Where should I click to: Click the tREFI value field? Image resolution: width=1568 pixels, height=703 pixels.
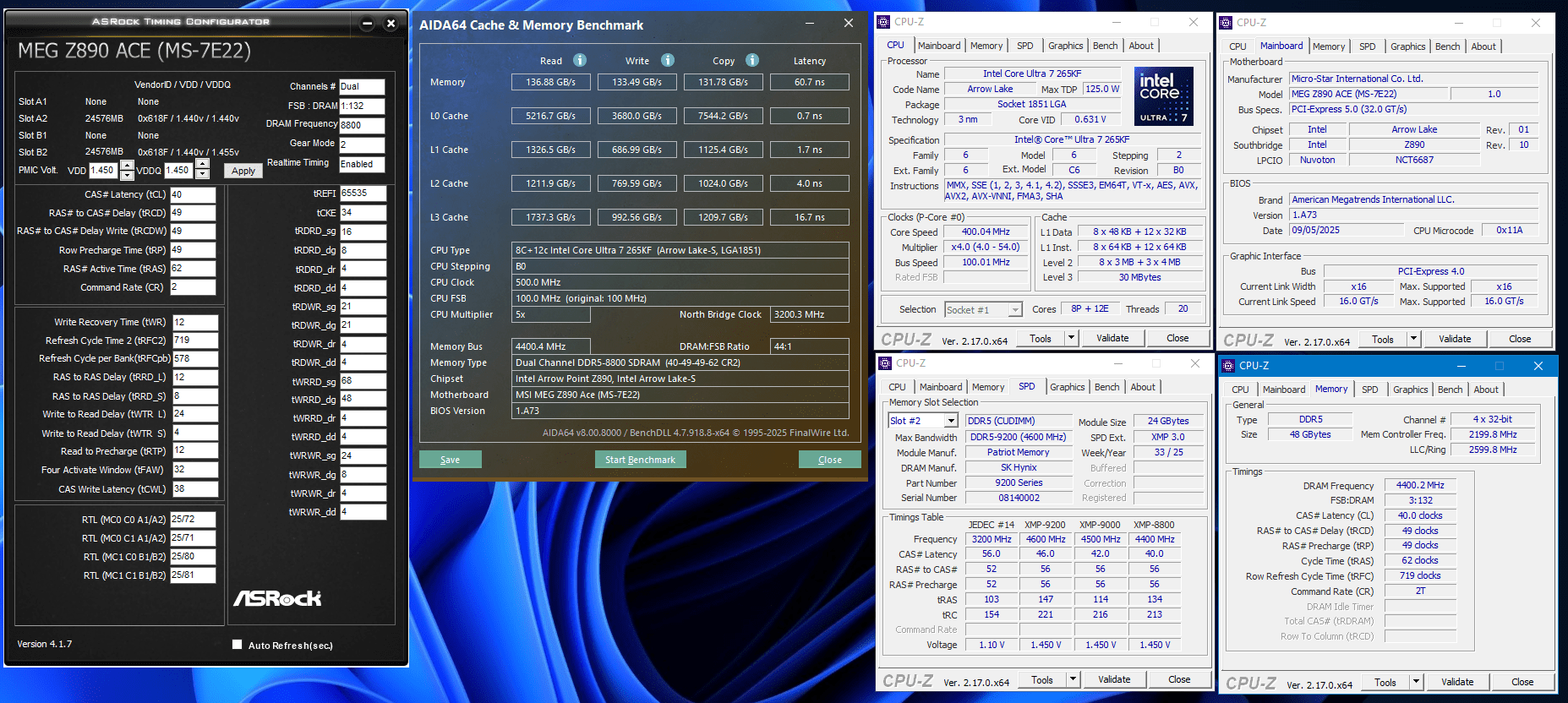[x=363, y=193]
